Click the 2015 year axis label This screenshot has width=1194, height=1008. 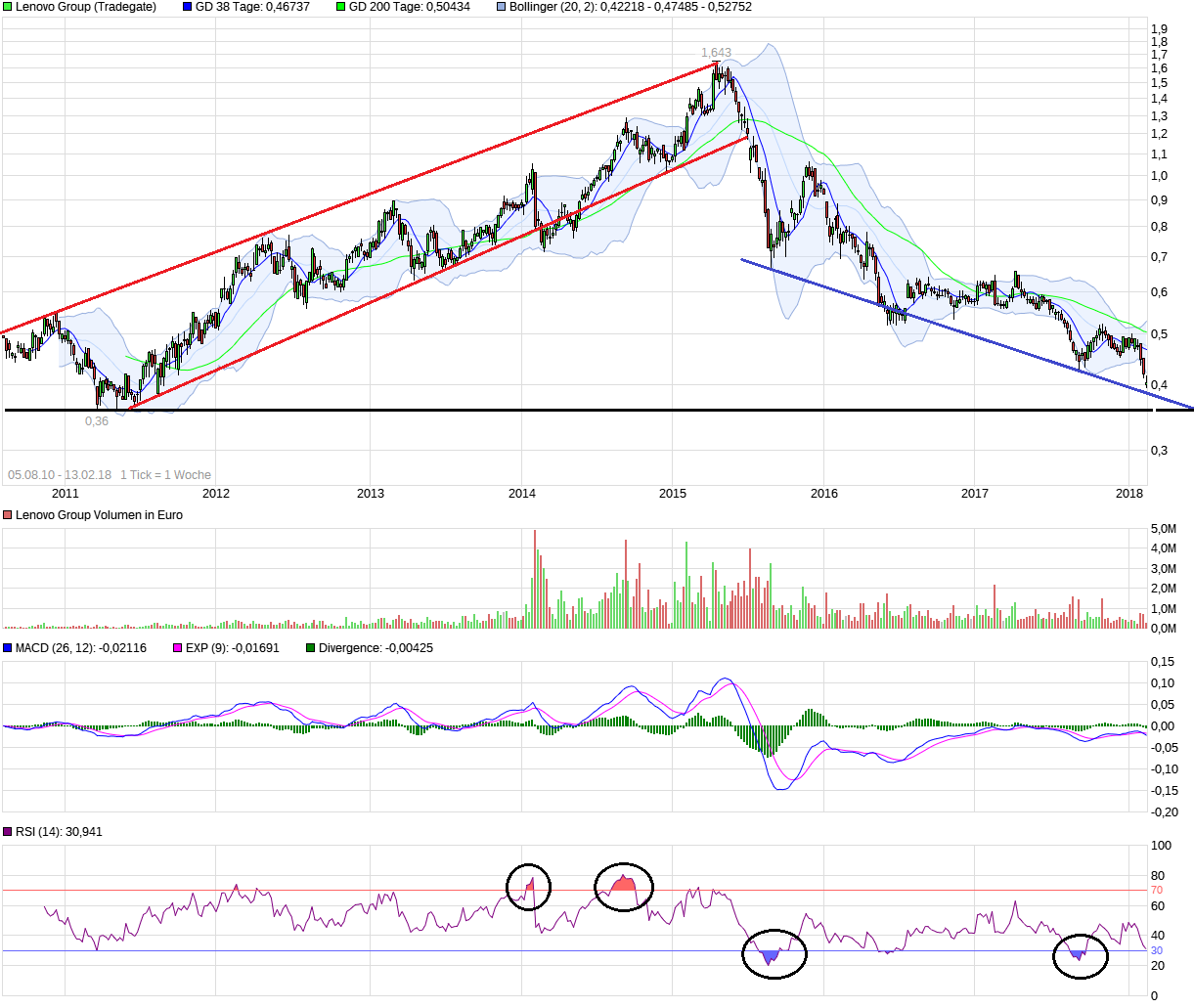pos(673,493)
